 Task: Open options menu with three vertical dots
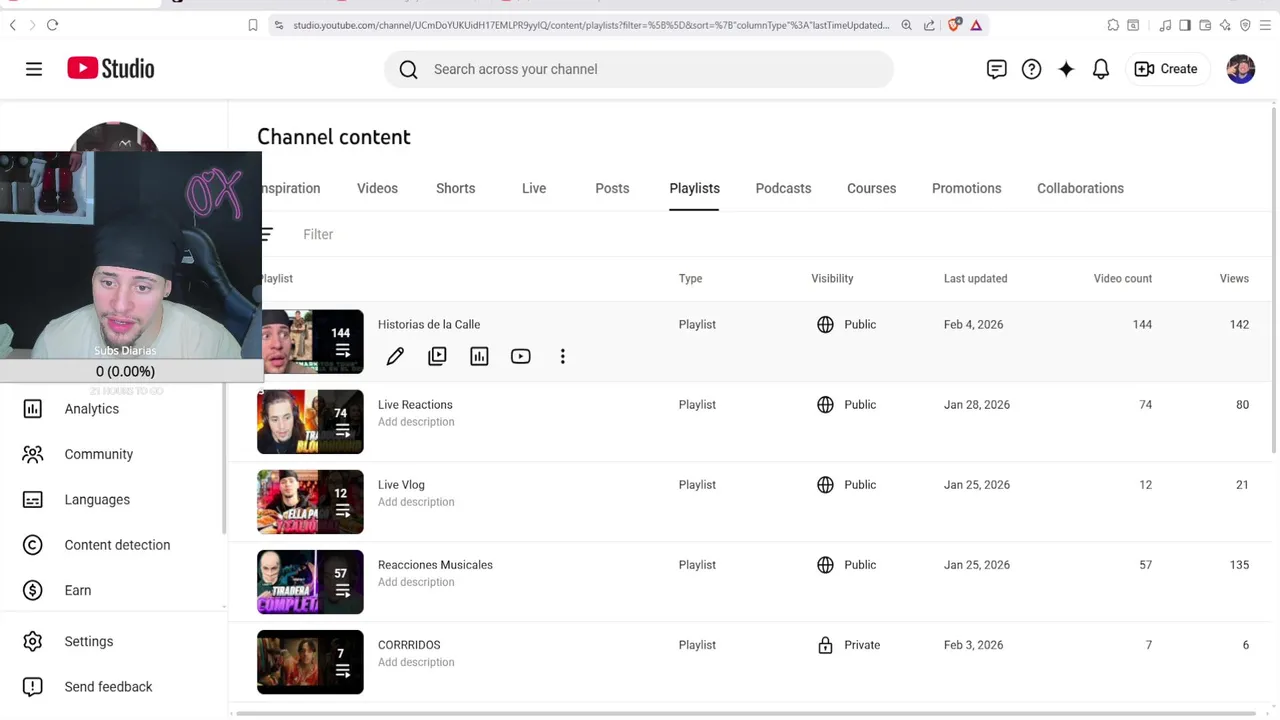coord(563,357)
